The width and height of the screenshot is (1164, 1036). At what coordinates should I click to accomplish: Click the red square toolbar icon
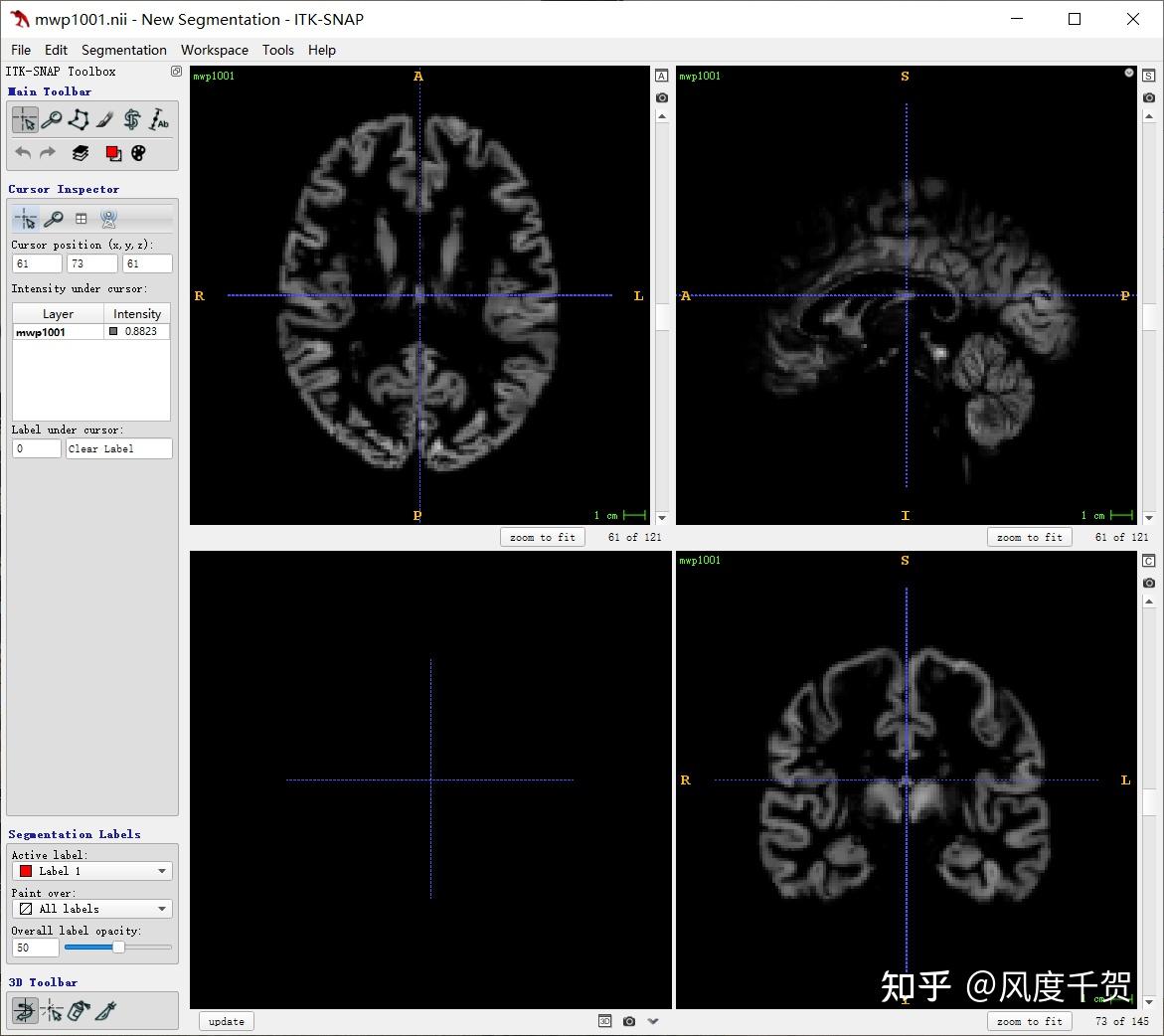[x=113, y=153]
